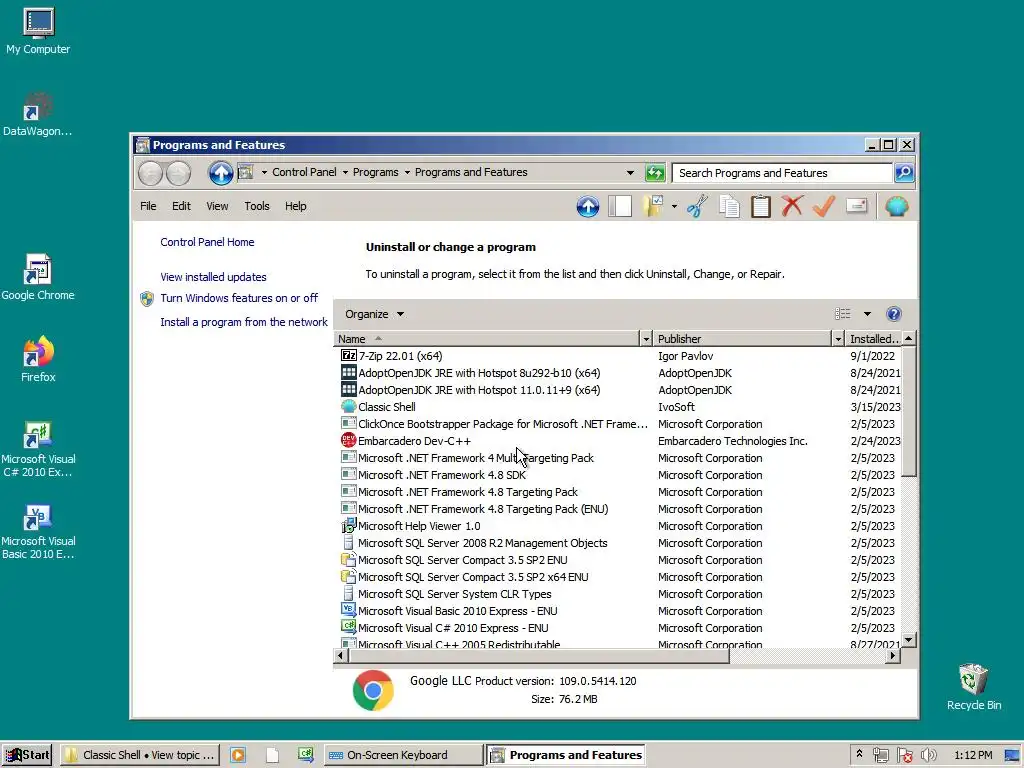Image resolution: width=1024 pixels, height=768 pixels.
Task: Click the search magnifier button
Action: coord(904,172)
